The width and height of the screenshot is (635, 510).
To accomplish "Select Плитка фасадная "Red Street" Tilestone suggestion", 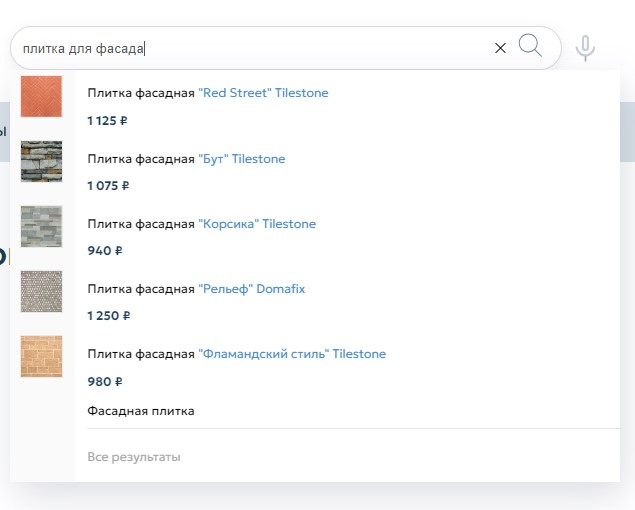I will (x=208, y=93).
